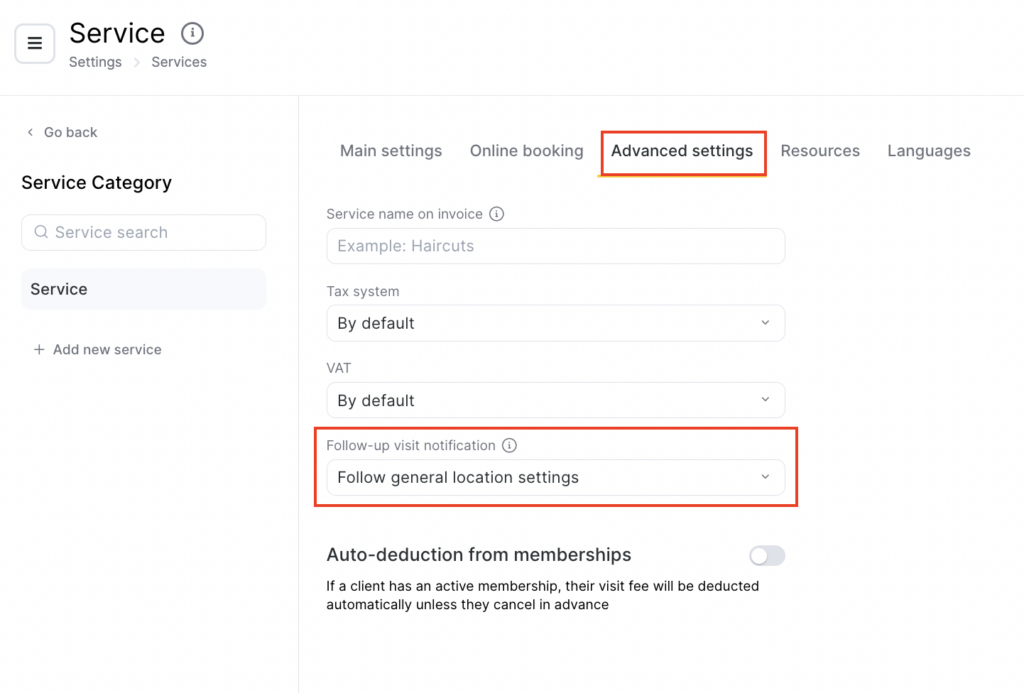Image resolution: width=1024 pixels, height=693 pixels.
Task: Open Follow-up visit notification dropdown
Action: click(x=555, y=477)
